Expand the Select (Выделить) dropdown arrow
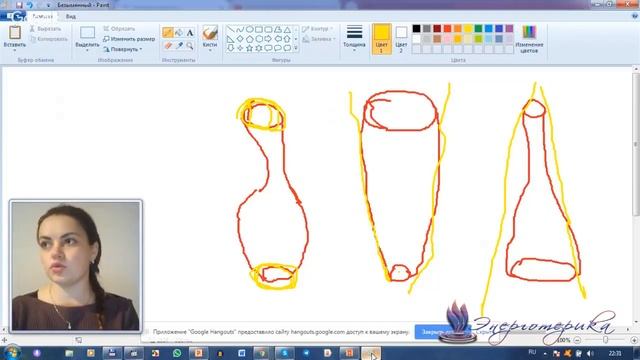The image size is (640, 360). point(87,49)
